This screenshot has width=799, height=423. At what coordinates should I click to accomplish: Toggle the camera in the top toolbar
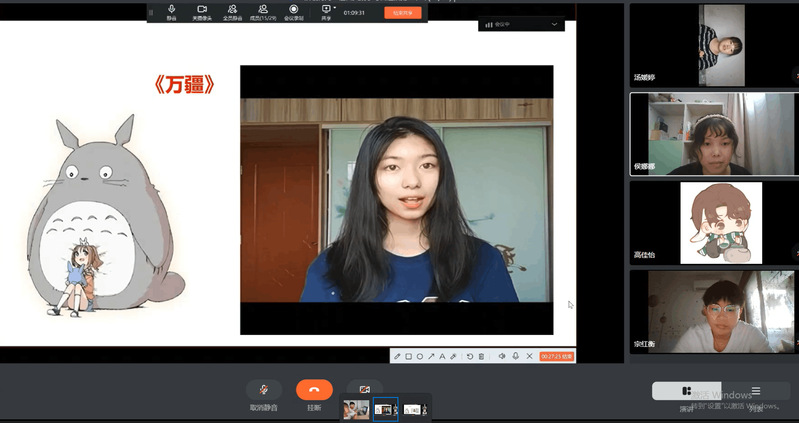pos(202,12)
